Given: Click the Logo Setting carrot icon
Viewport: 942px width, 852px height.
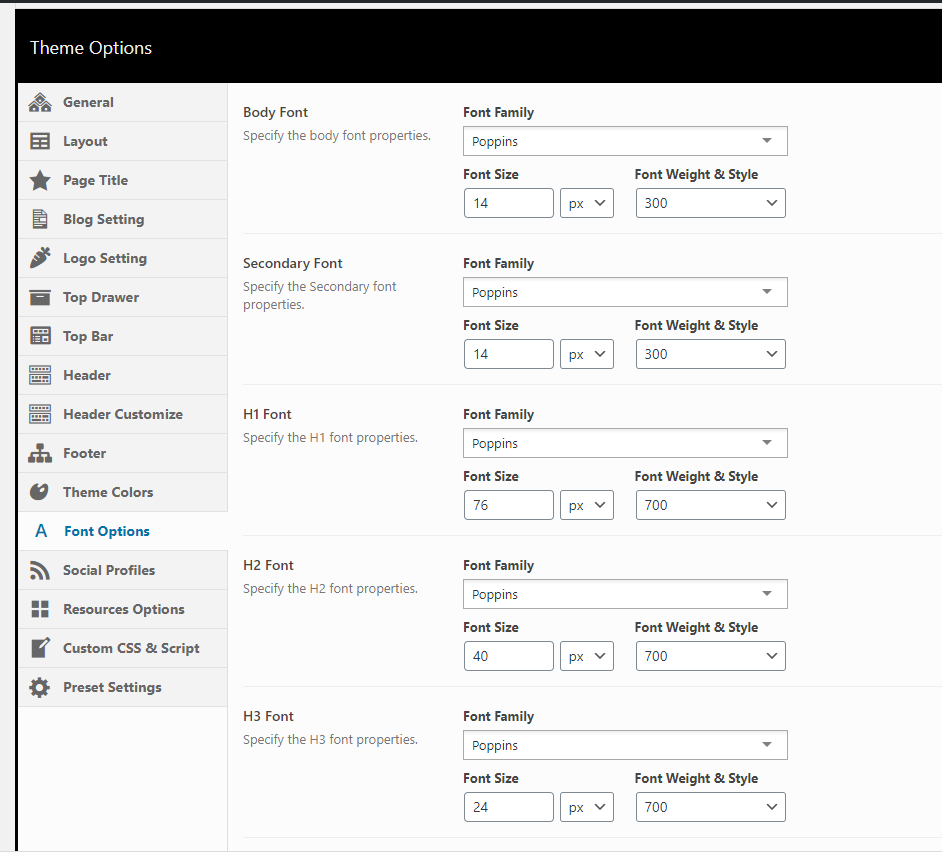Looking at the screenshot, I should point(40,258).
